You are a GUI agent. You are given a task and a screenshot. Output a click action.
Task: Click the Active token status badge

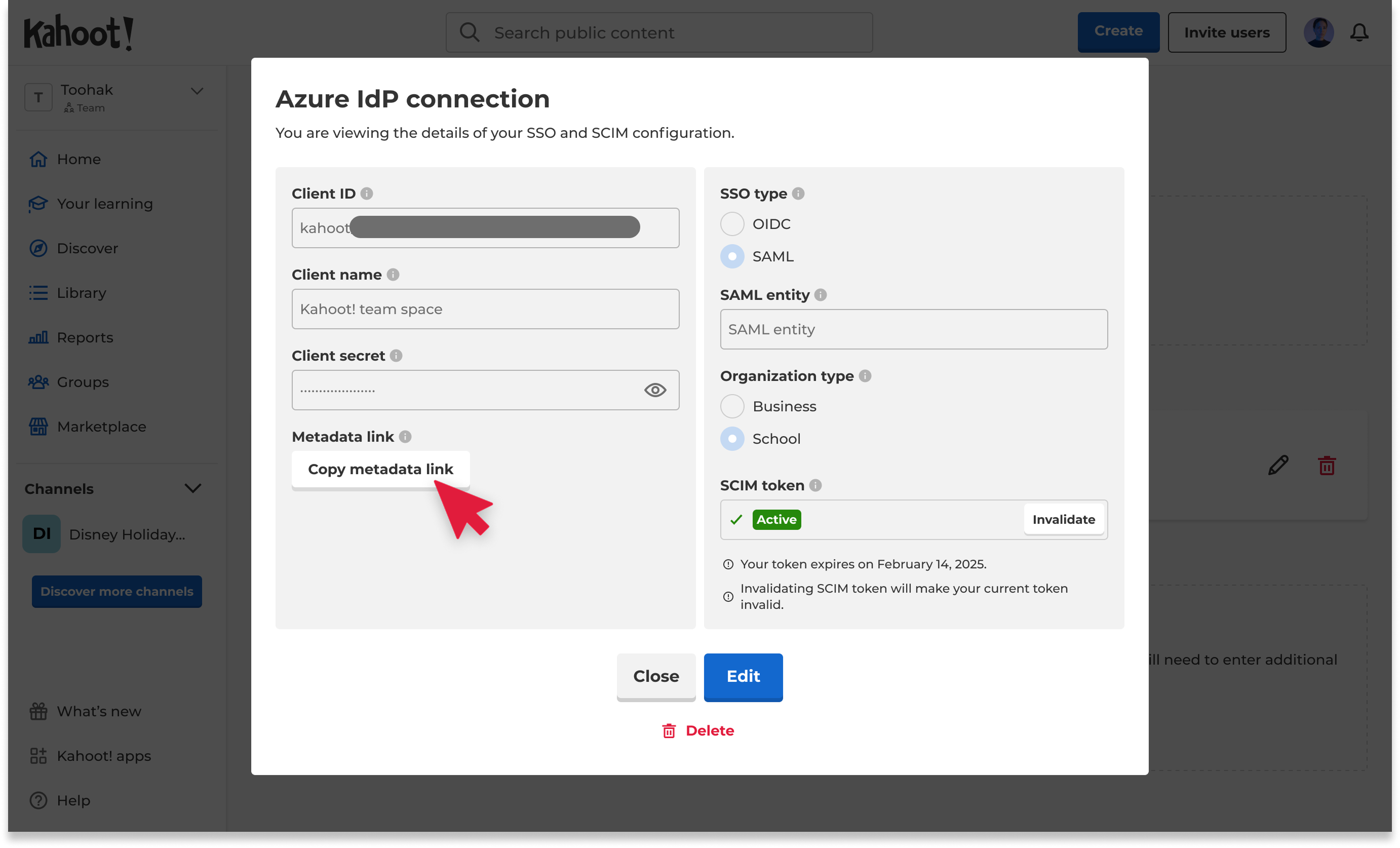point(776,519)
